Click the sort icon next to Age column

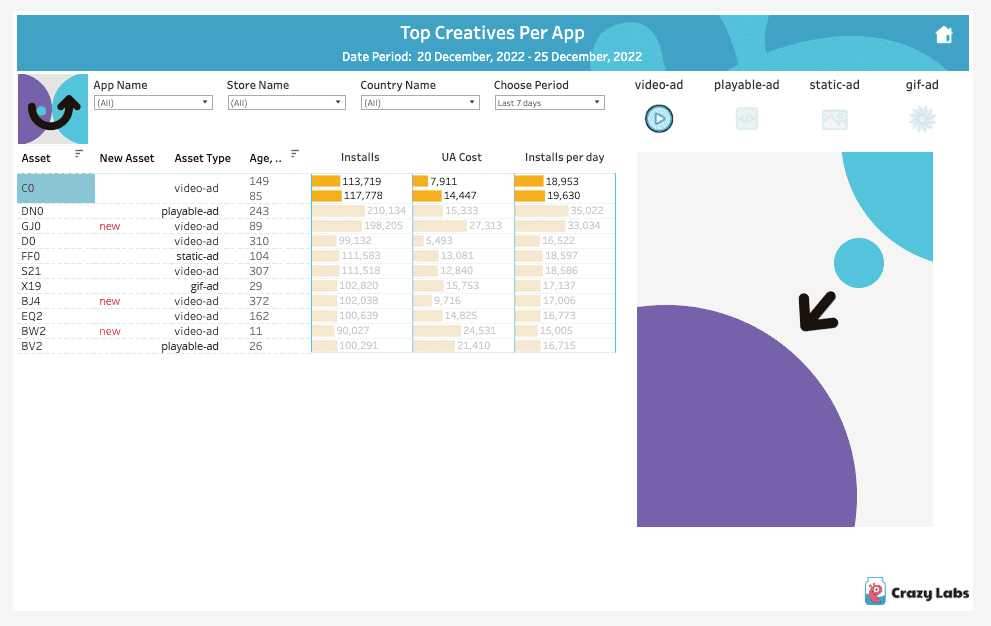295,154
